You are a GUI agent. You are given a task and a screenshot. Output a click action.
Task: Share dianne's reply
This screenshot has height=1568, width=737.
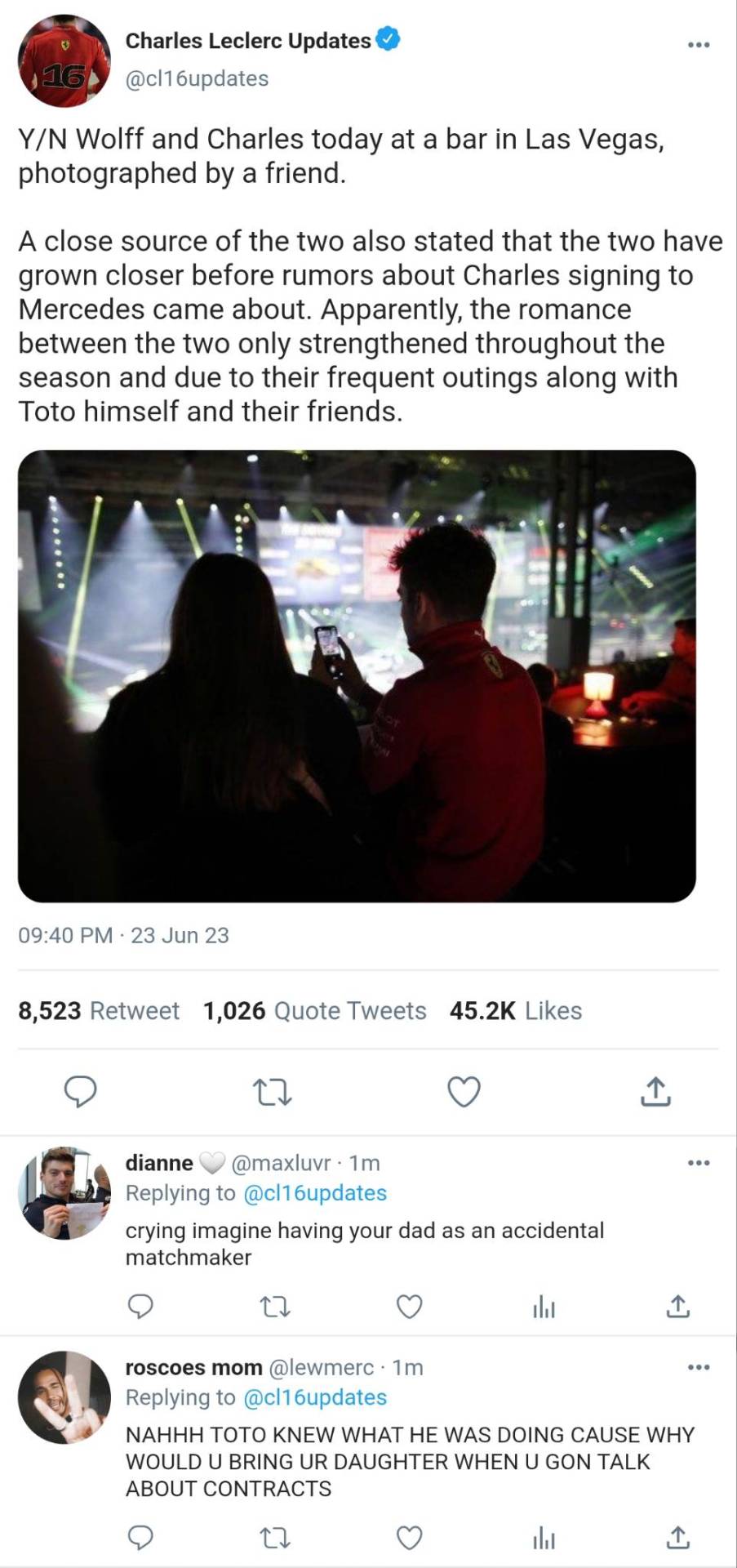pos(677,1307)
